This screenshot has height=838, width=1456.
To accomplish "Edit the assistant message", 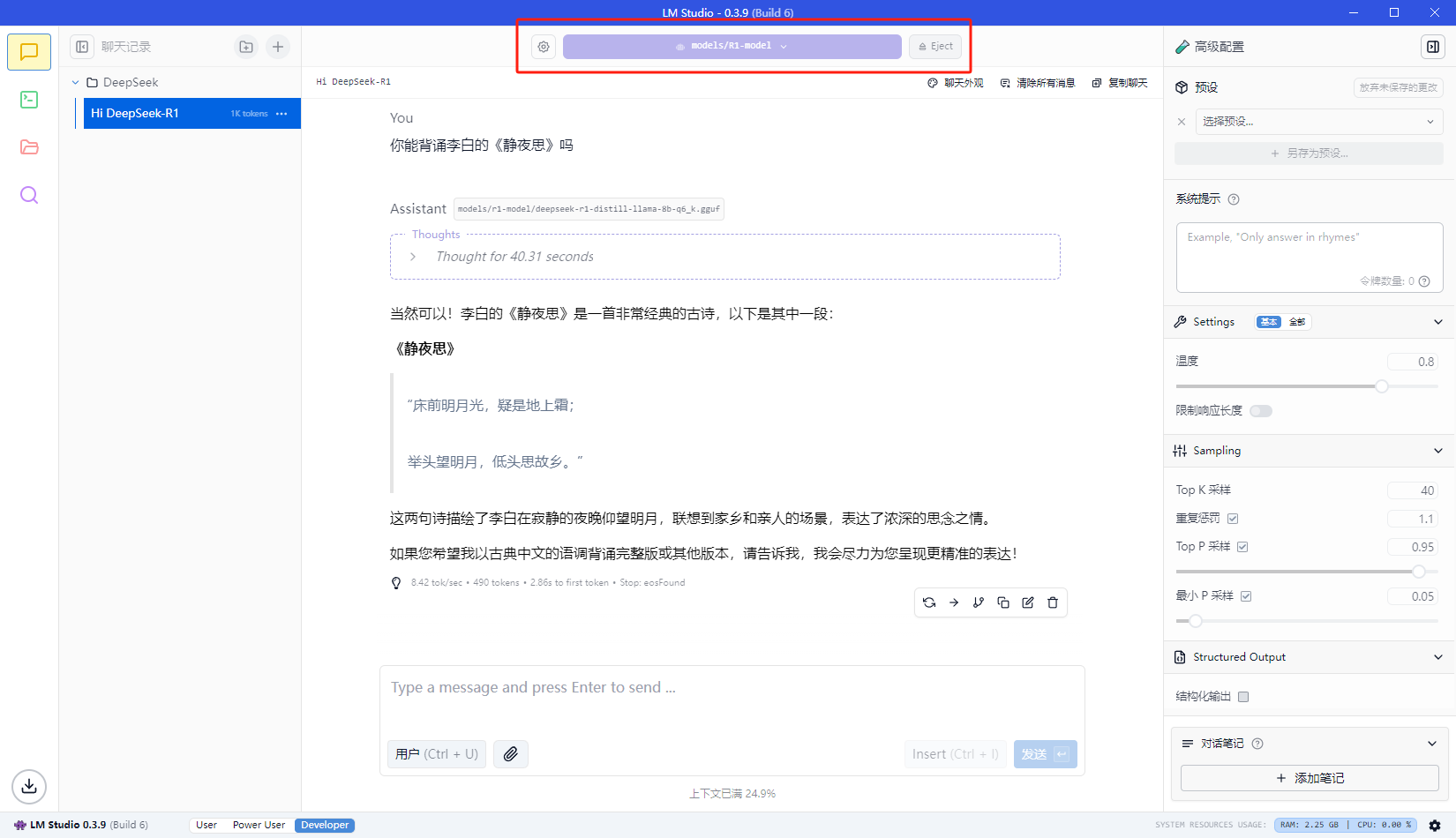I will pyautogui.click(x=1028, y=602).
